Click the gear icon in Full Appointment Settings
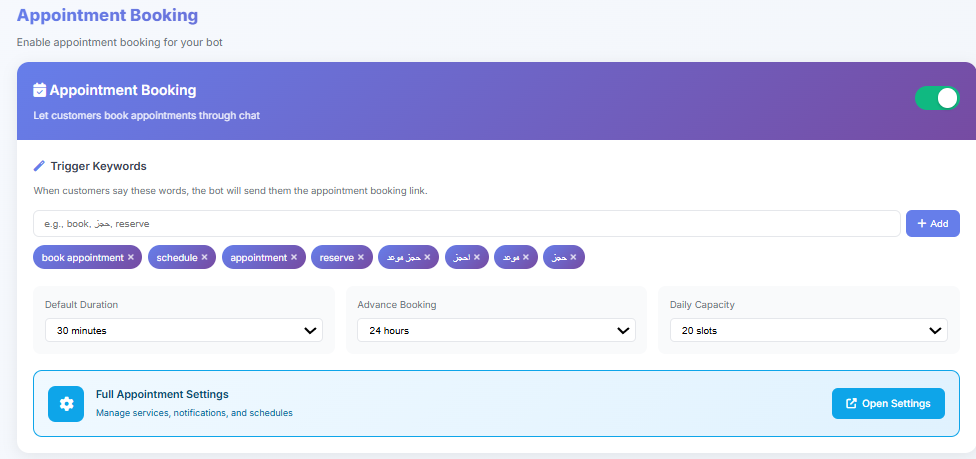Image resolution: width=976 pixels, height=459 pixels. (x=66, y=404)
